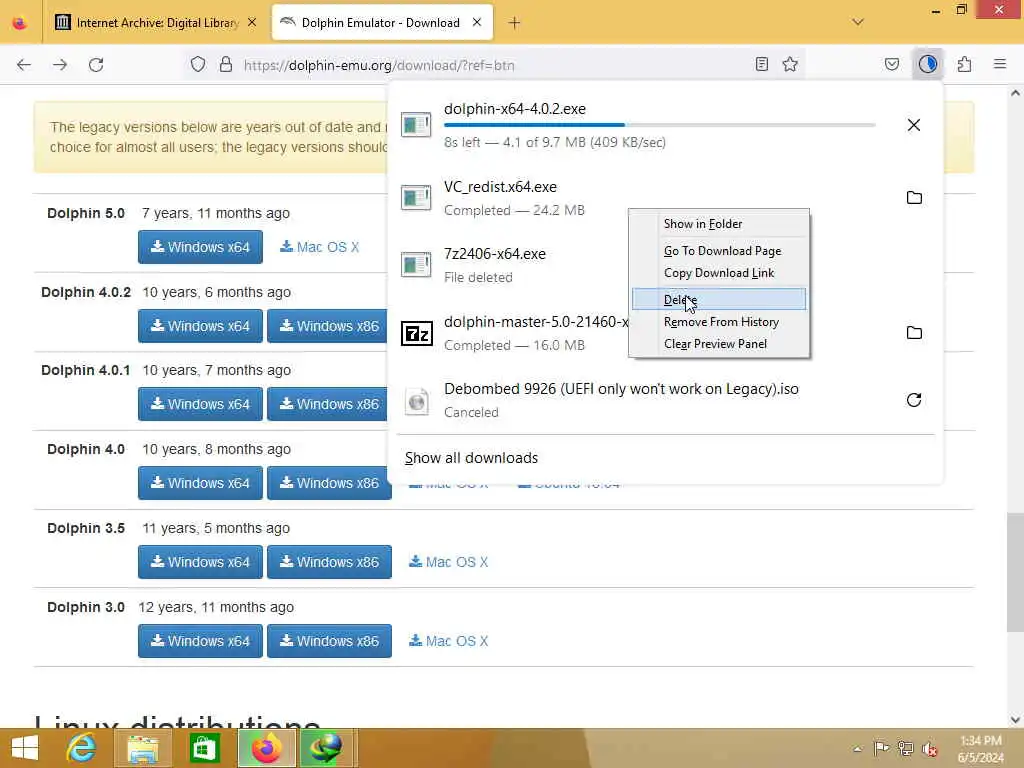
Task: Open the tracking protection shield icon
Action: 198,65
